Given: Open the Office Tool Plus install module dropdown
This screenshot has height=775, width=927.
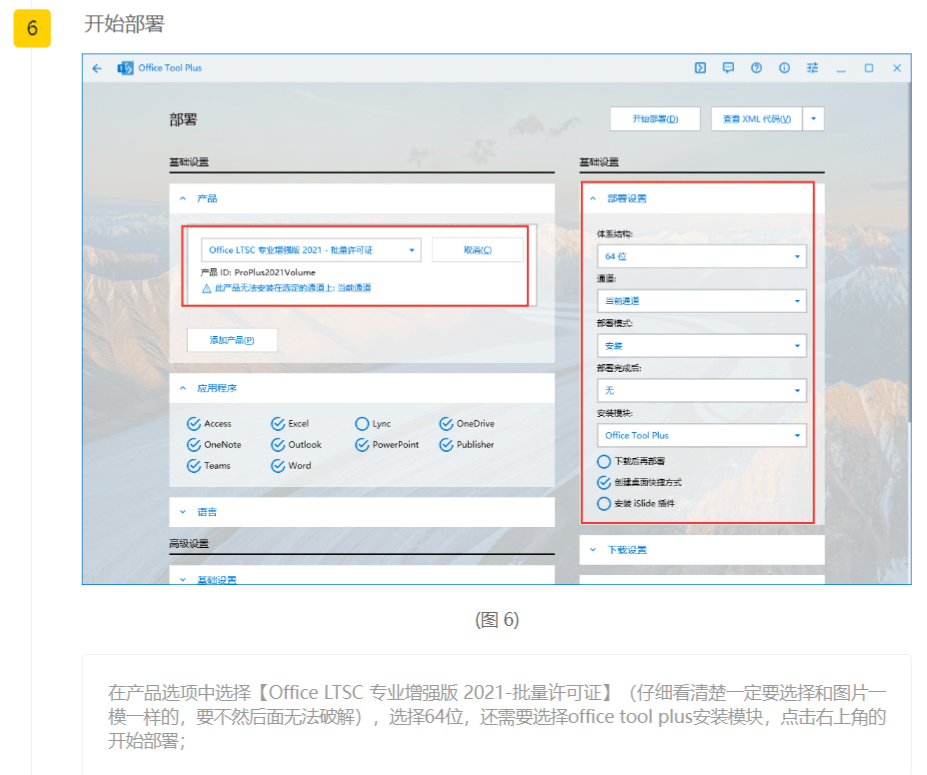Looking at the screenshot, I should click(x=702, y=436).
